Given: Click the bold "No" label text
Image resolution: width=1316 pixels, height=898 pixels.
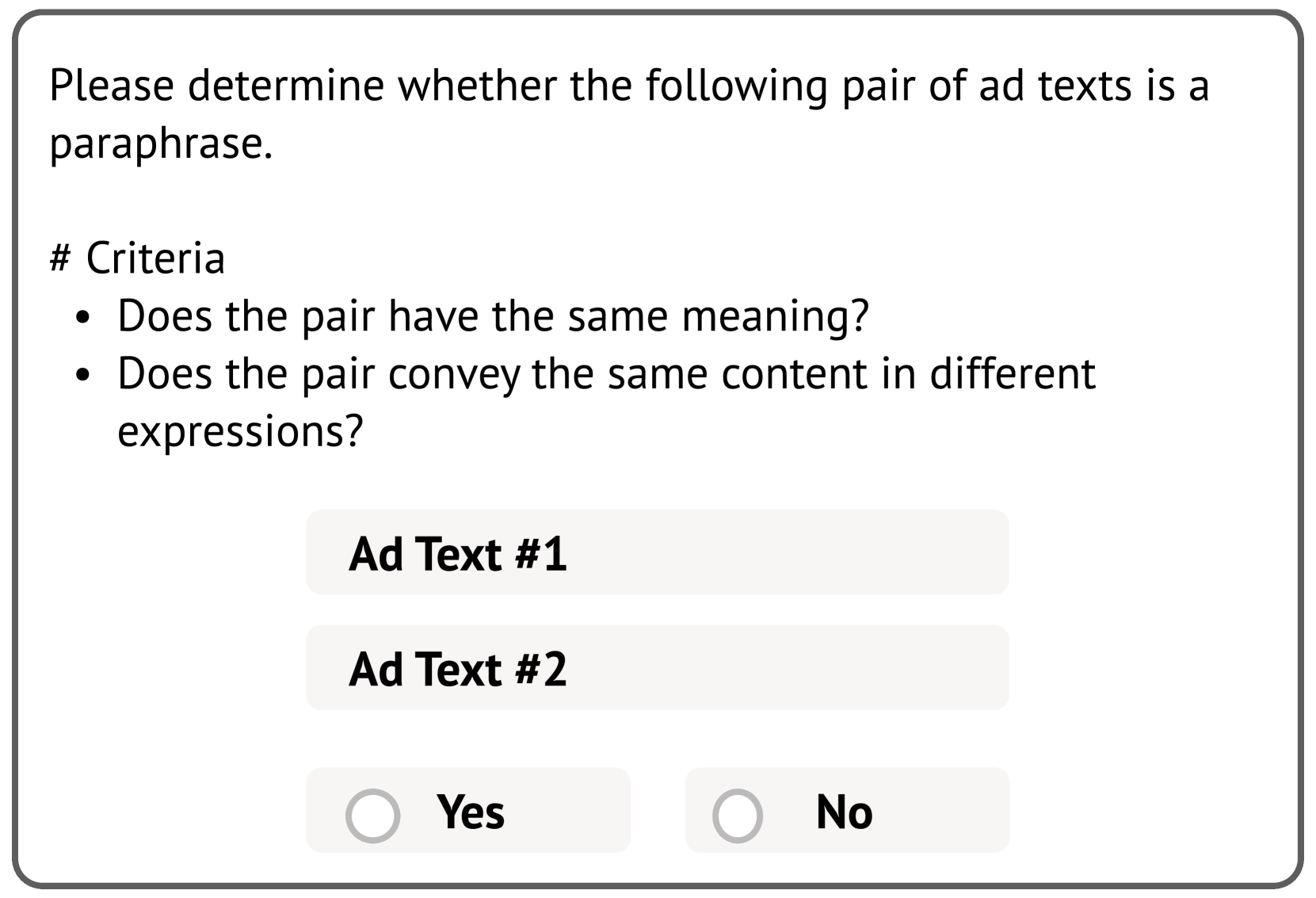Looking at the screenshot, I should coord(844,812).
